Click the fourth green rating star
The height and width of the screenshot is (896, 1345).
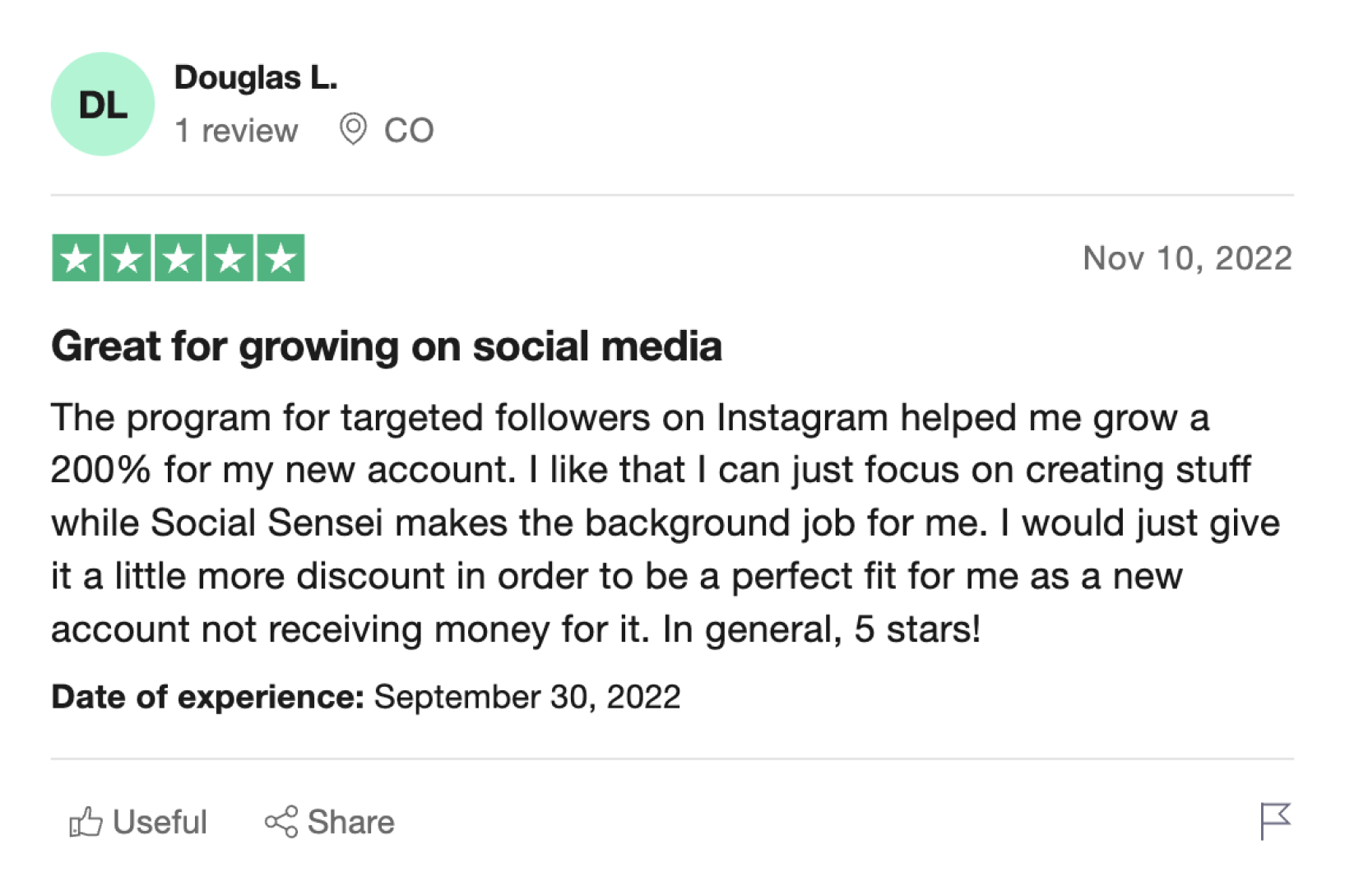click(230, 258)
